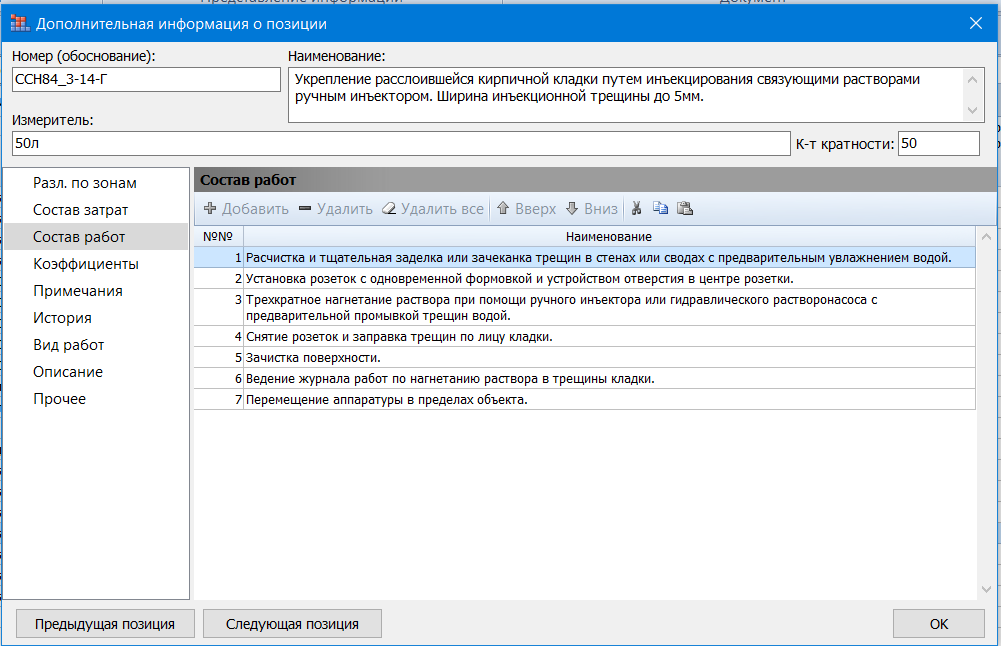Close the Дополнительная информация dialog
The image size is (1001, 646).
coord(975,24)
